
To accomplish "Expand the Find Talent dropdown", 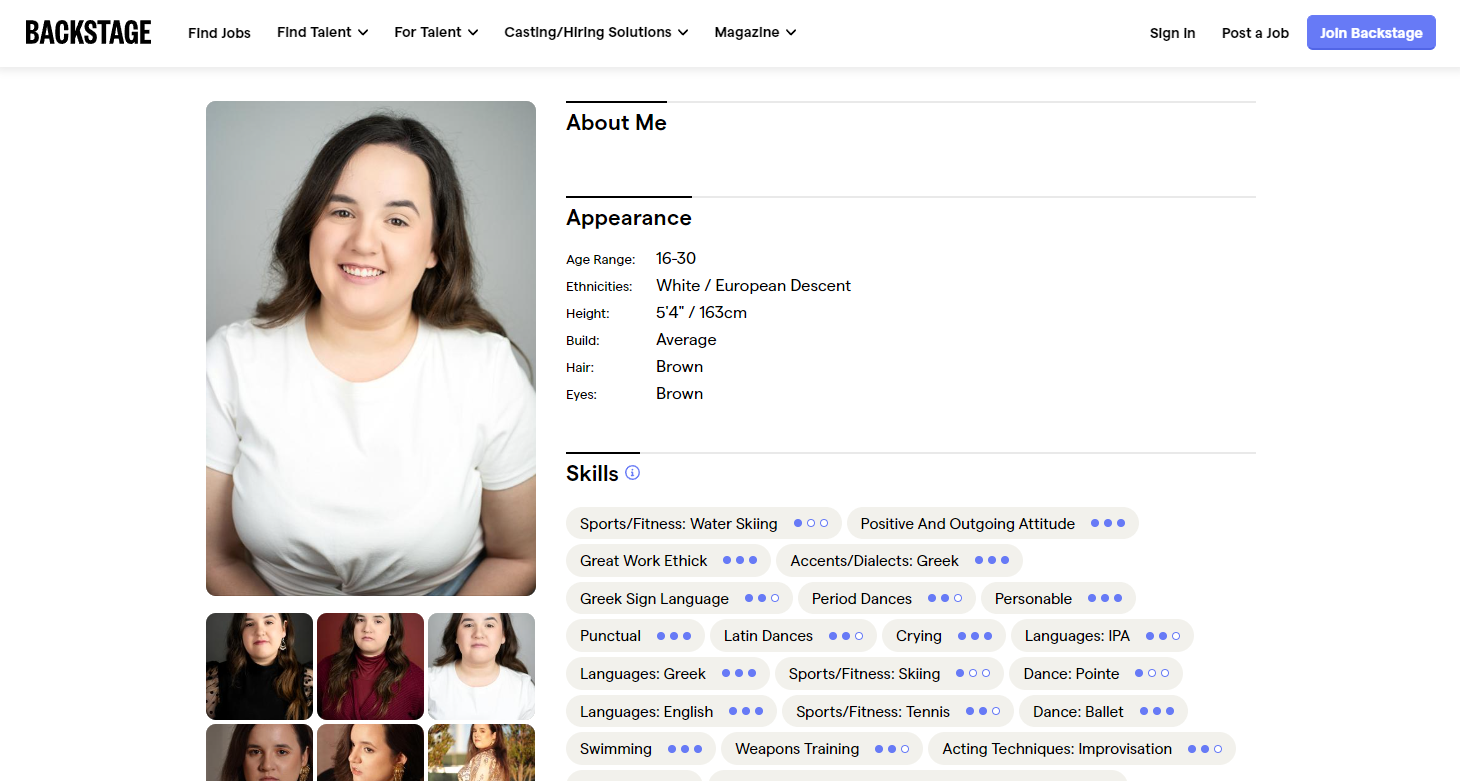I will point(322,33).
